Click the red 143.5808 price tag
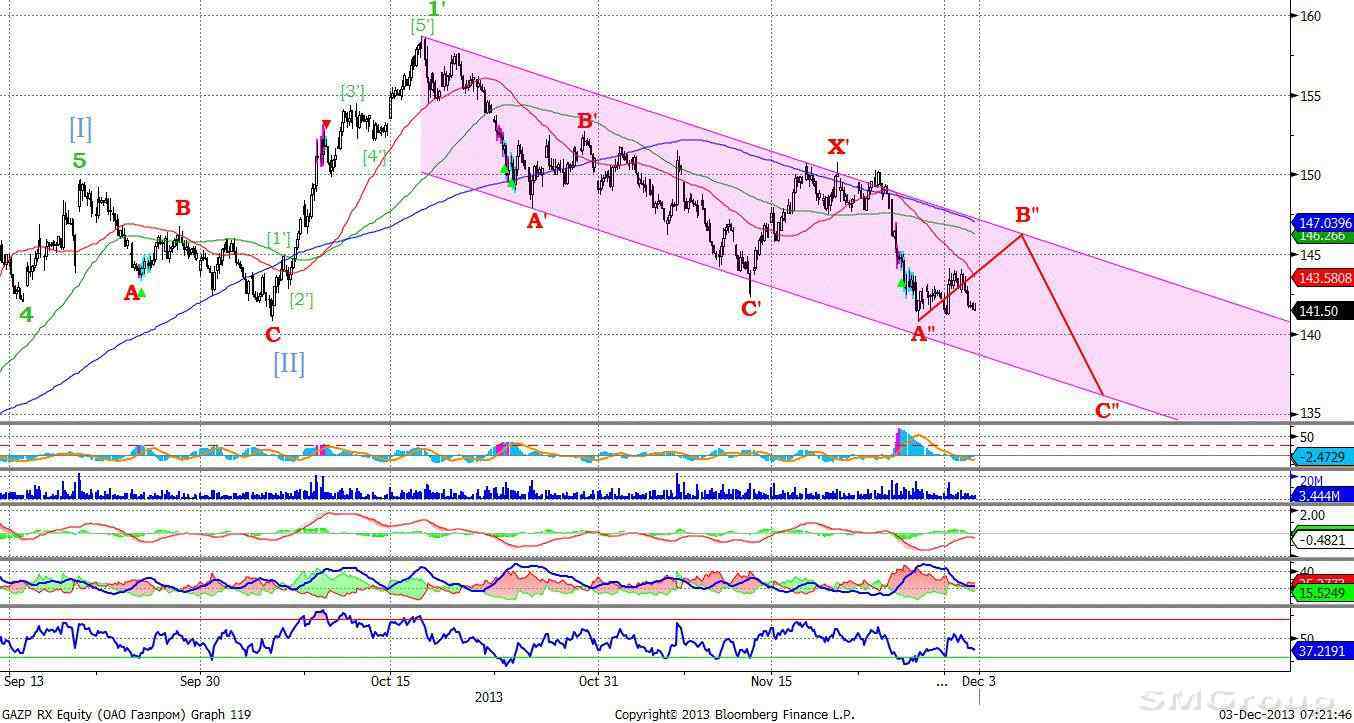1354x723 pixels. pyautogui.click(x=1323, y=277)
